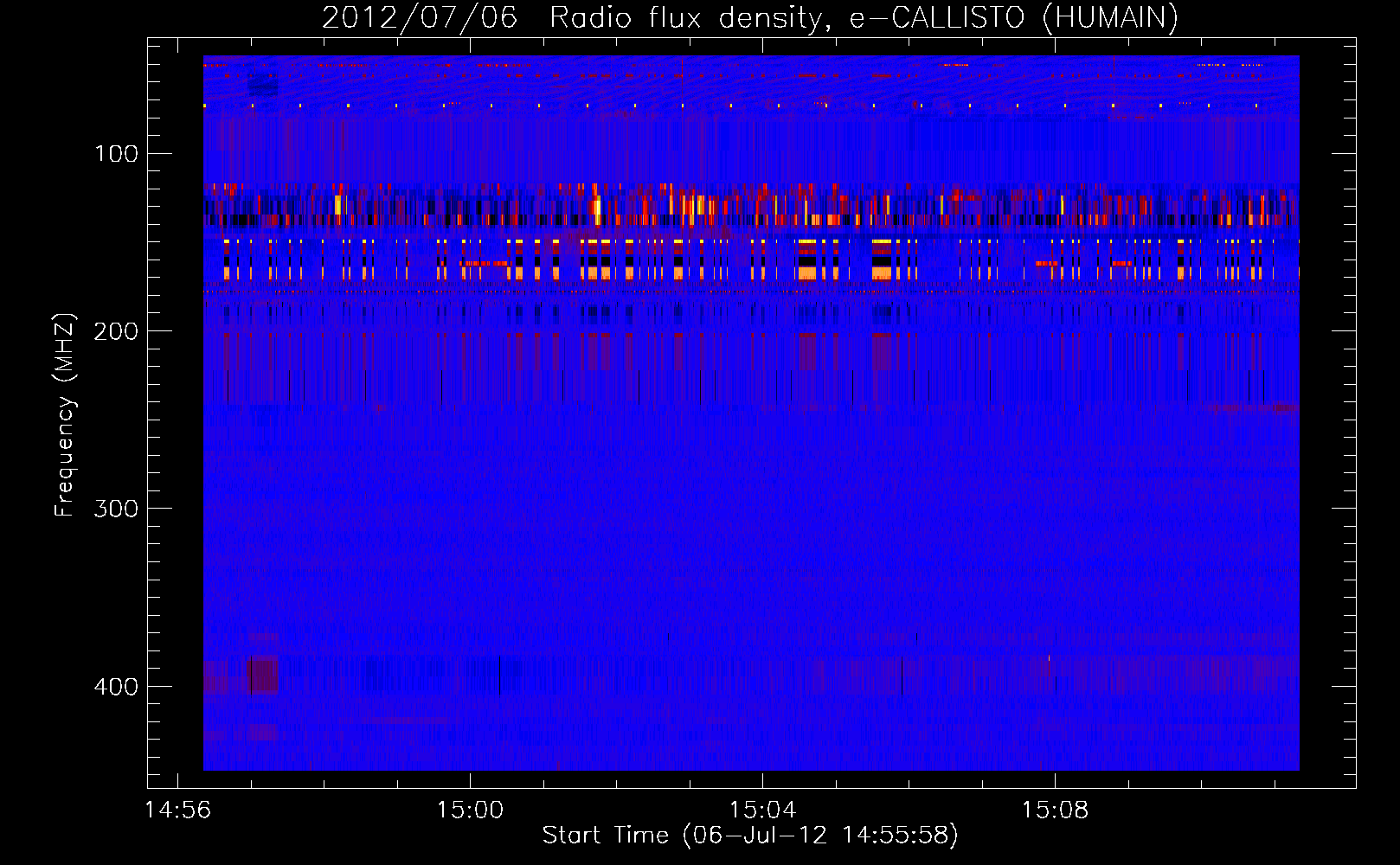Viewport: 1400px width, 865px height.
Task: Click the '15:08' time tick label
Action: click(1055, 811)
